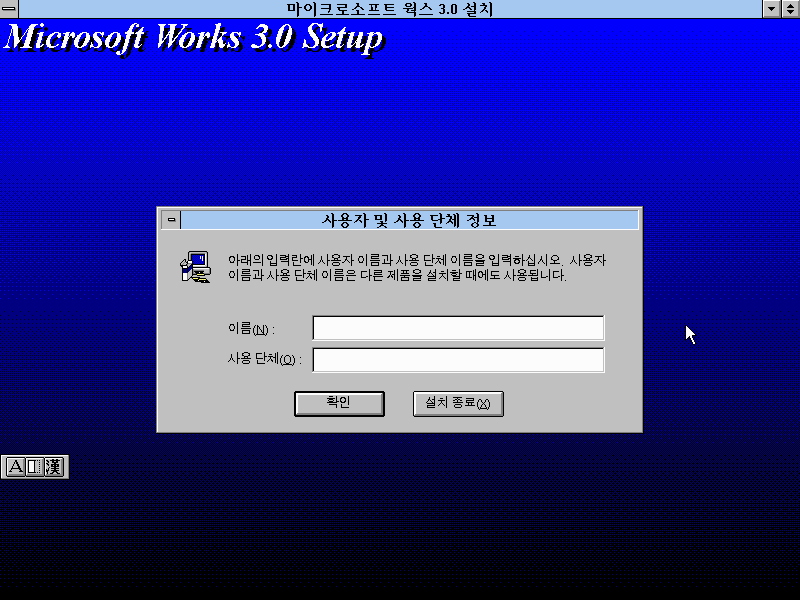Image resolution: width=800 pixels, height=600 pixels.
Task: Click the 사용 단체 organization input field
Action: 458,360
